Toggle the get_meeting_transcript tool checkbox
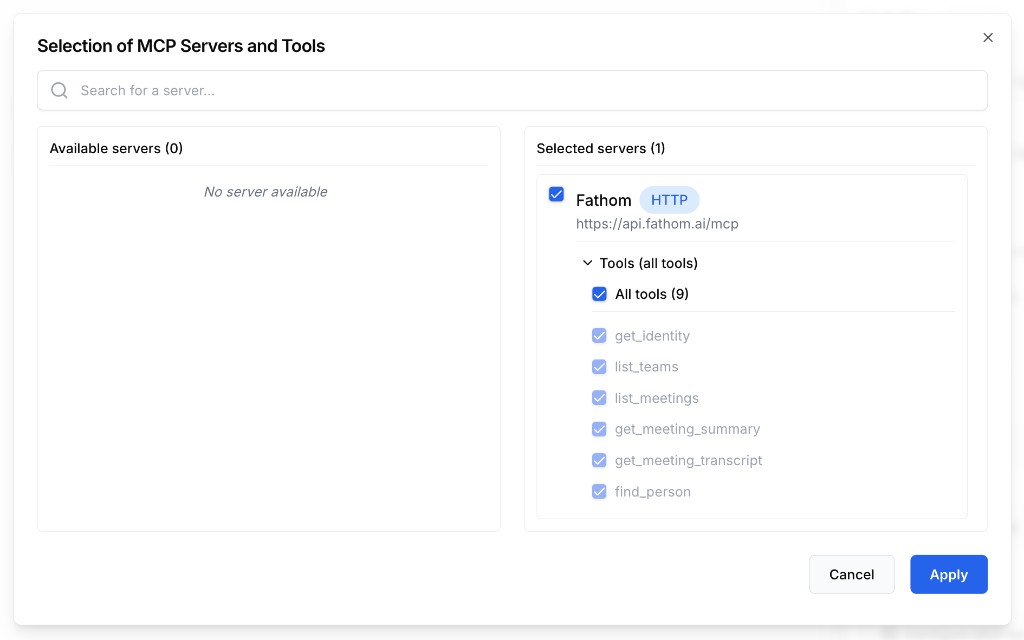The image size is (1024, 640). (x=599, y=460)
